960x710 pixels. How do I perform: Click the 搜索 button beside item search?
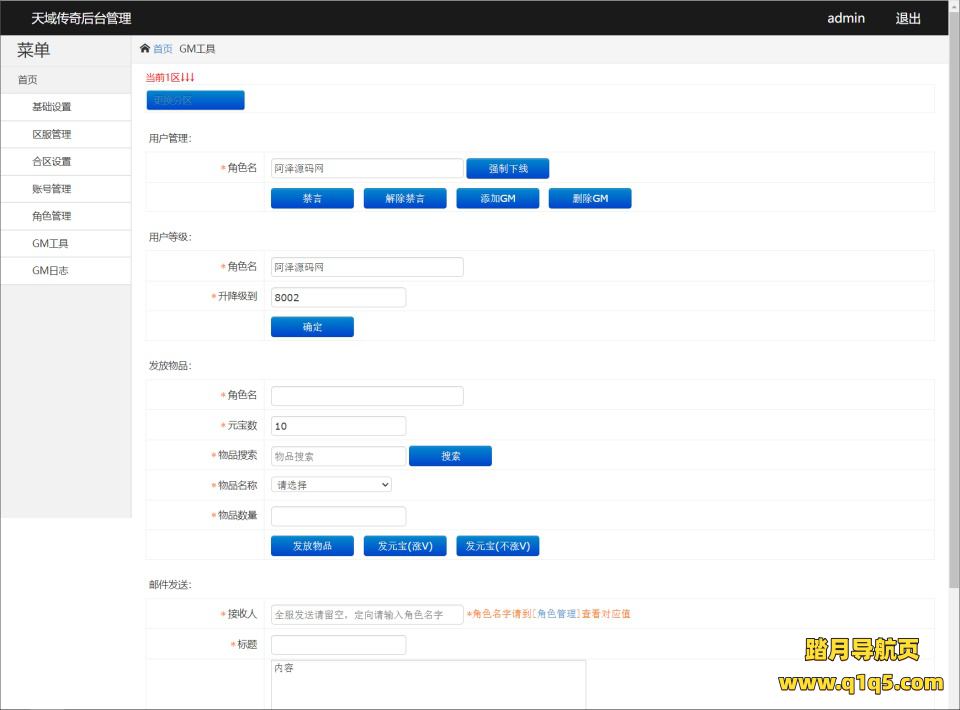(x=450, y=456)
